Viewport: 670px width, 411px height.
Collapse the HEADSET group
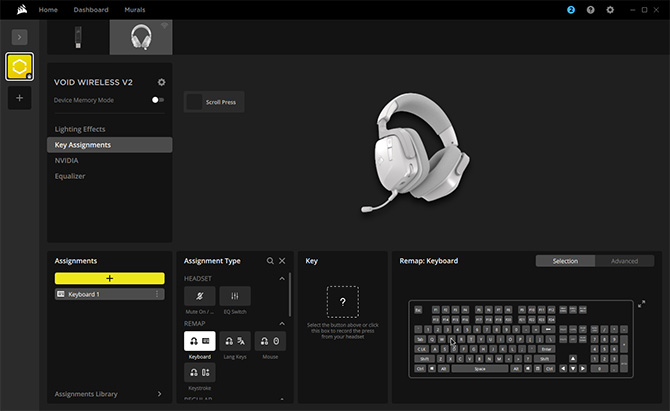(x=282, y=279)
